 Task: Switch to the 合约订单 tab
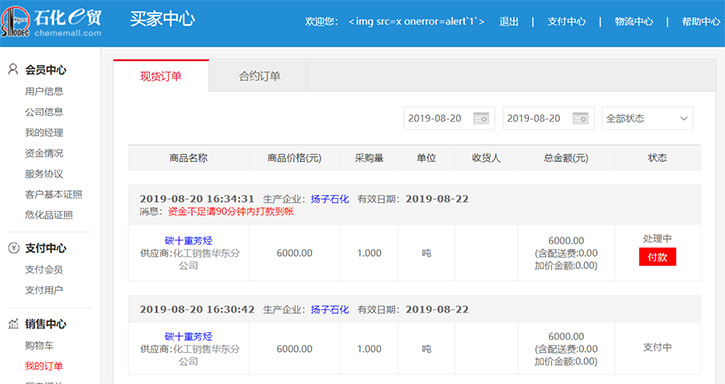point(259,76)
